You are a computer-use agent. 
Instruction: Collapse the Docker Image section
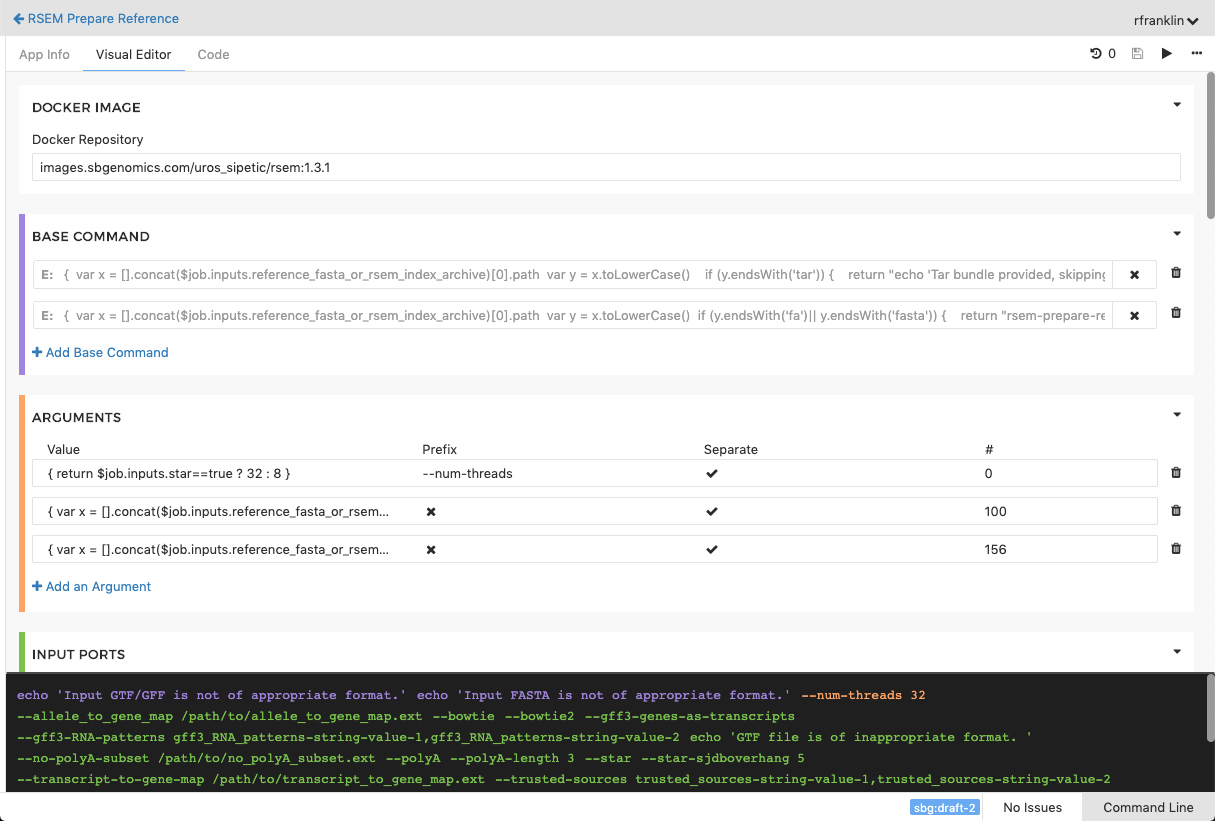[1177, 105]
